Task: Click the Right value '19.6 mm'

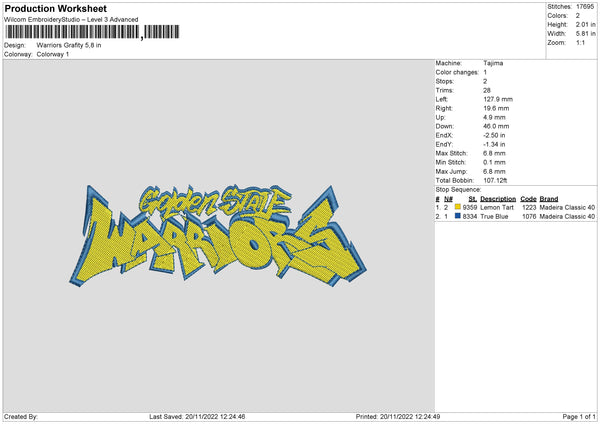Action: point(496,108)
